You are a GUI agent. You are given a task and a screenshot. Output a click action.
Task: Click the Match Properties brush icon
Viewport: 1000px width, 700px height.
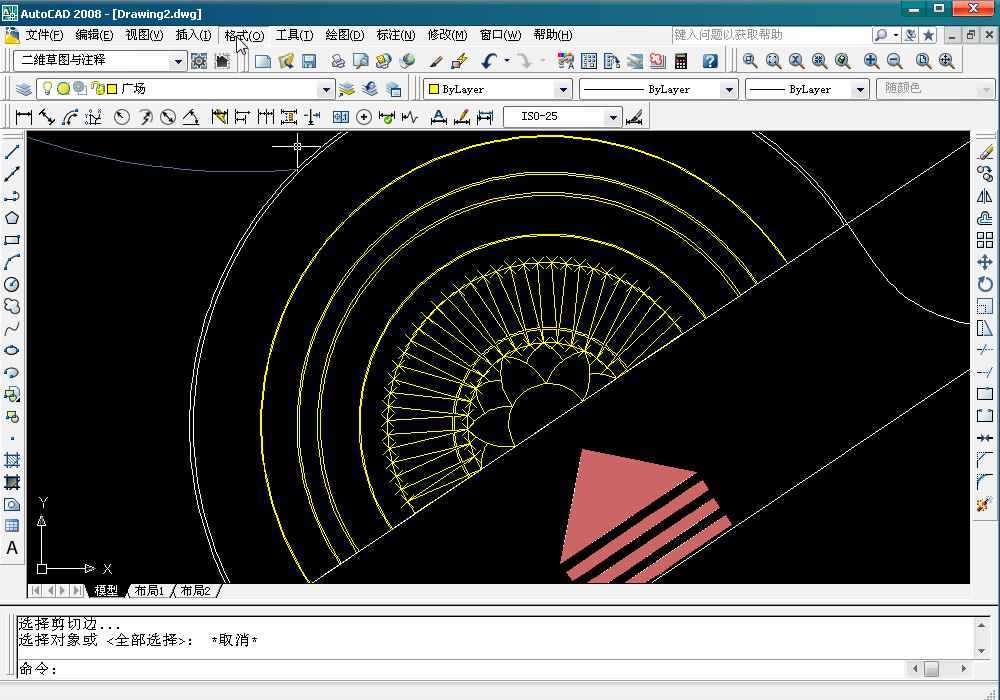437,61
